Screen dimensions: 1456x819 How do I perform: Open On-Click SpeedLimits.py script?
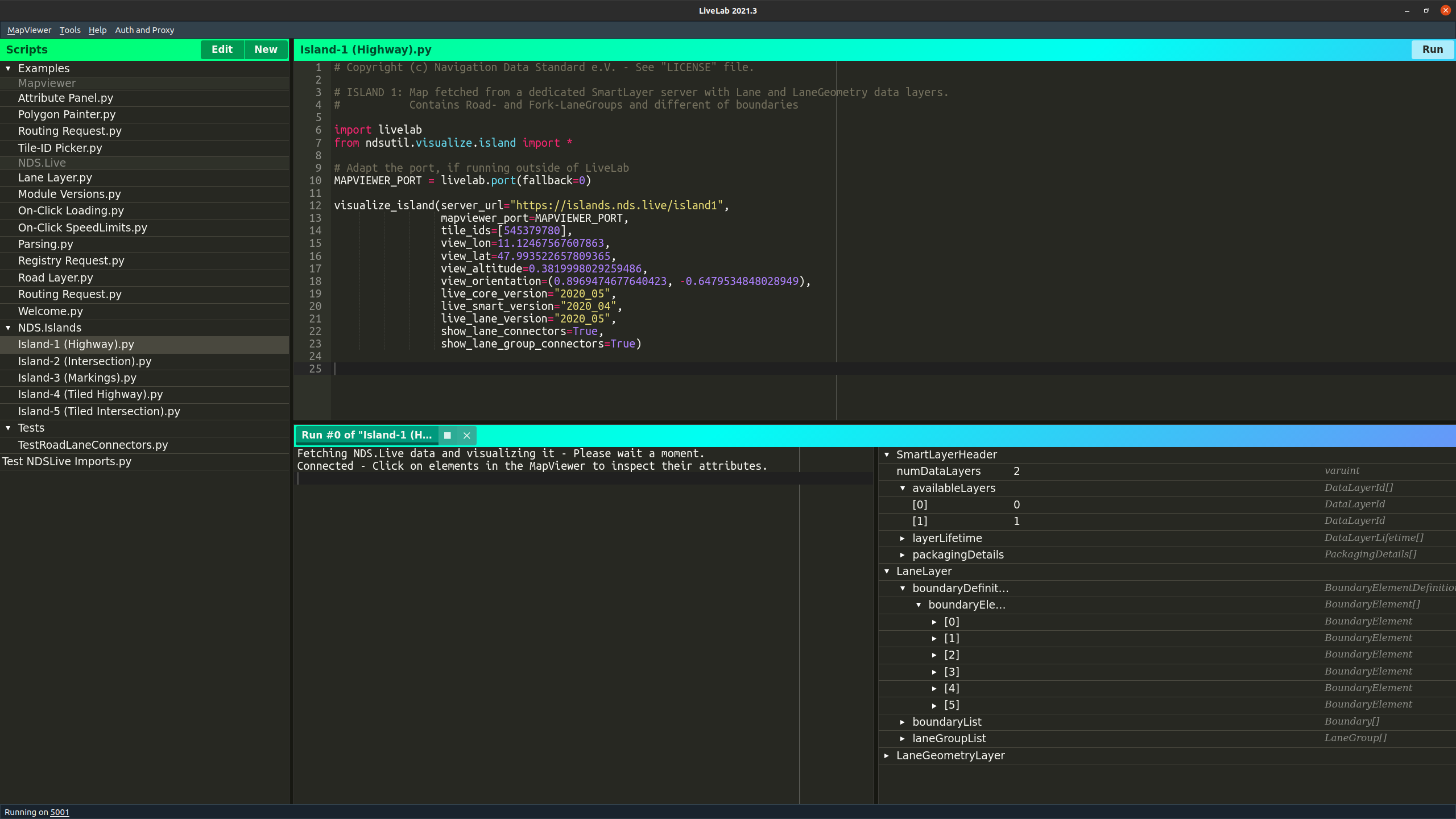pos(144,227)
